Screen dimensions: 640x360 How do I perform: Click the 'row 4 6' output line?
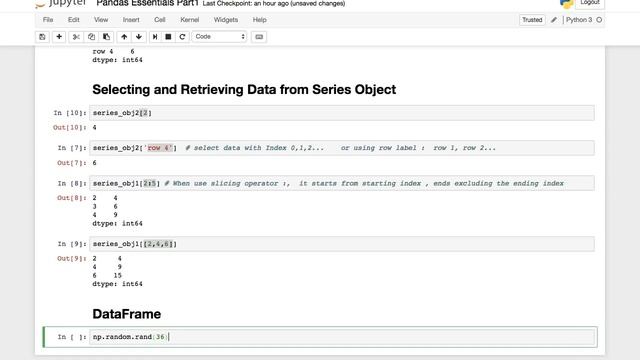(113, 51)
